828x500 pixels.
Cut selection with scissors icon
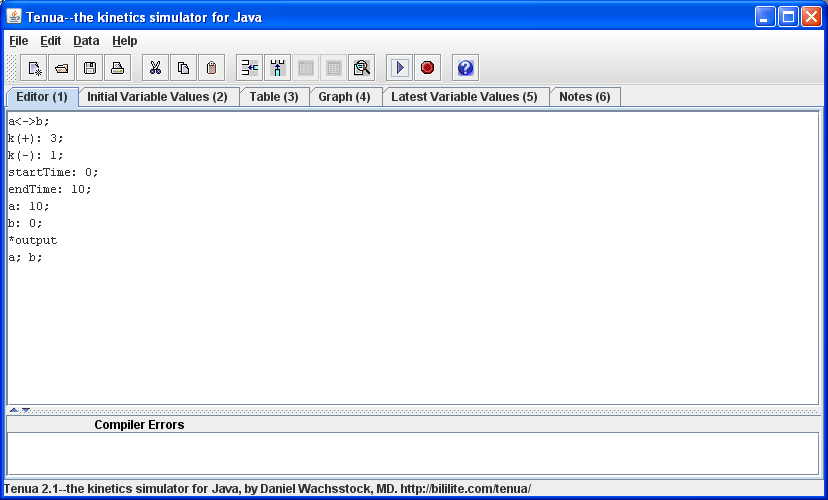155,68
